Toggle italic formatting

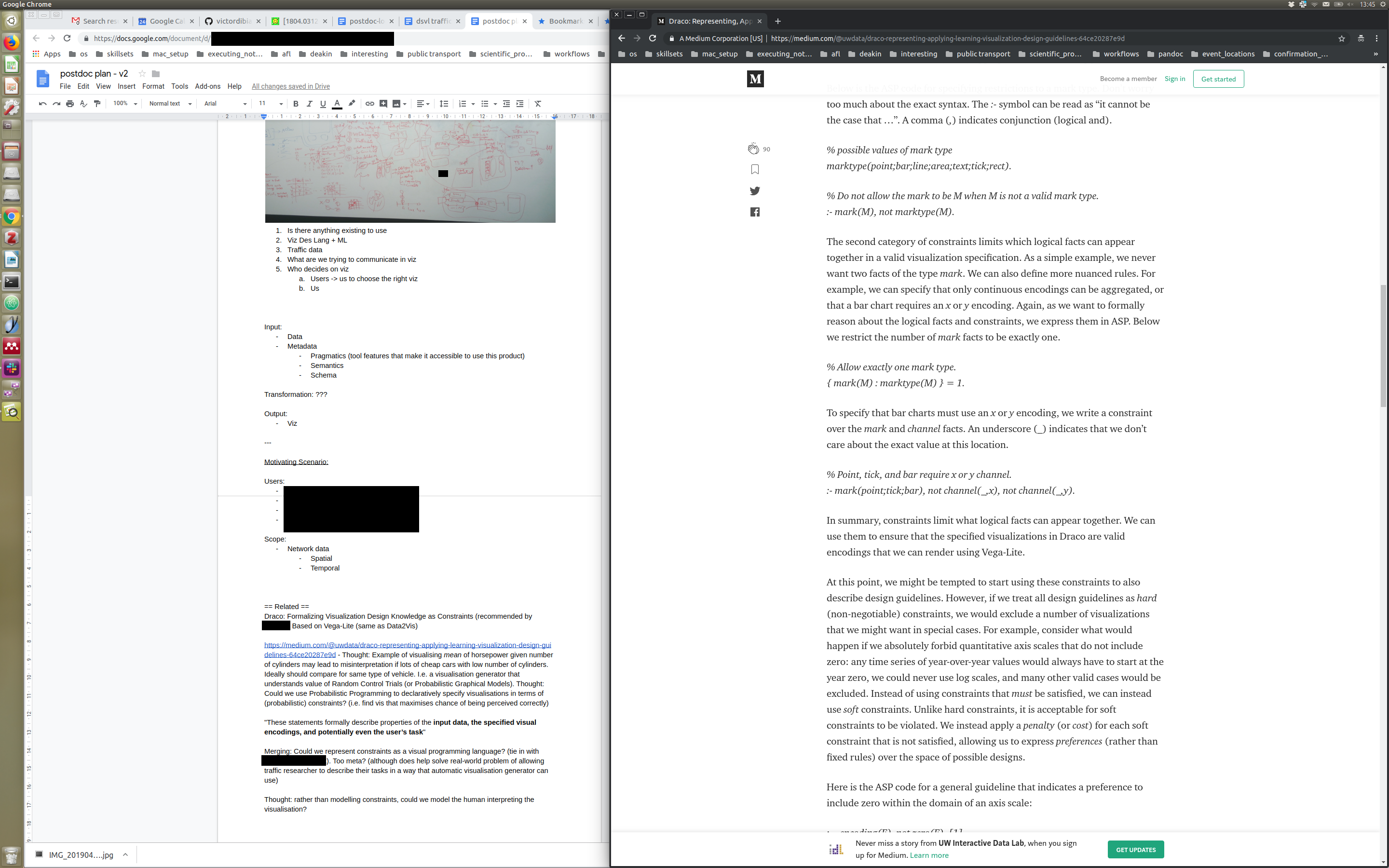309,103
